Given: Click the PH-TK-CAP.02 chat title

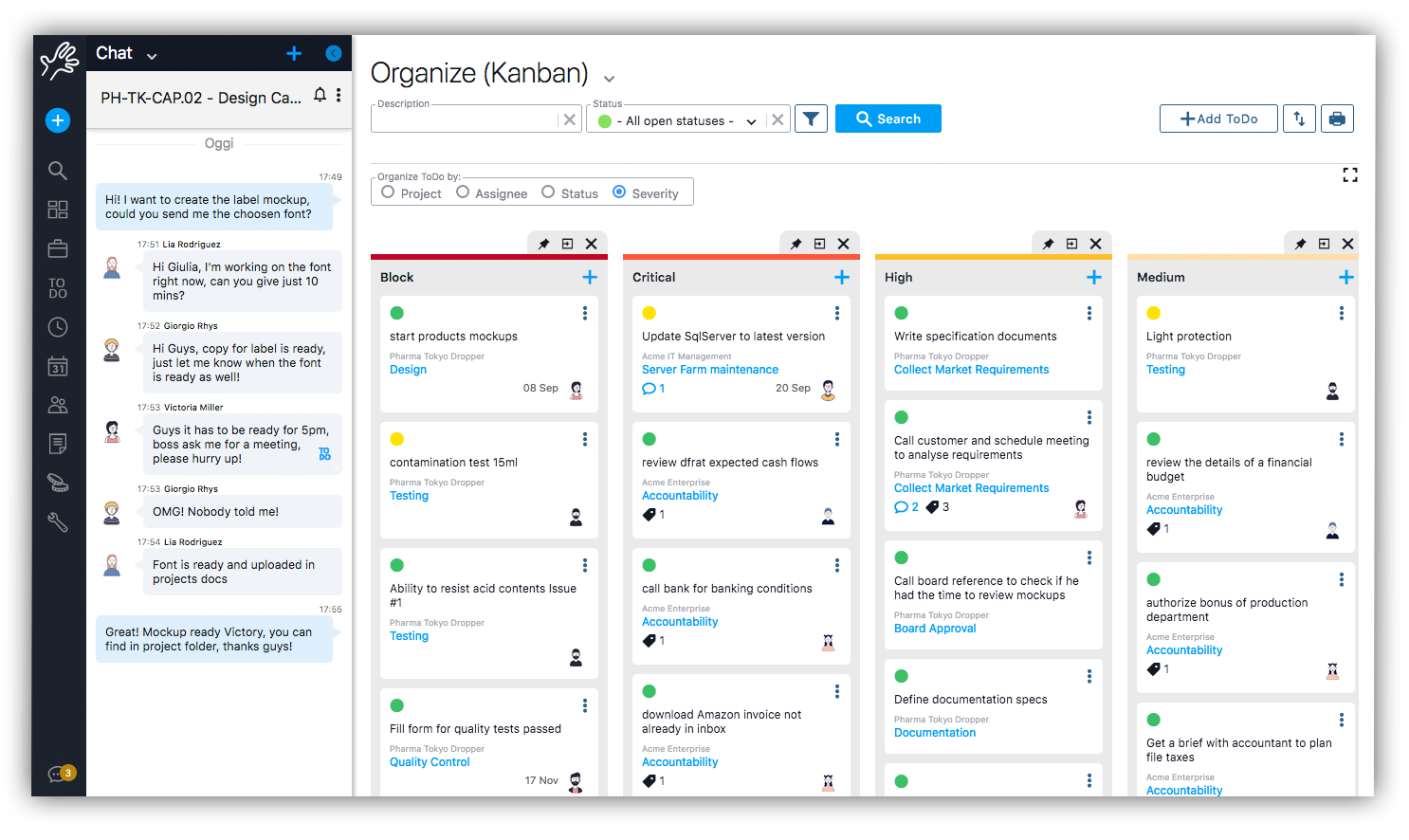Looking at the screenshot, I should coord(201,98).
